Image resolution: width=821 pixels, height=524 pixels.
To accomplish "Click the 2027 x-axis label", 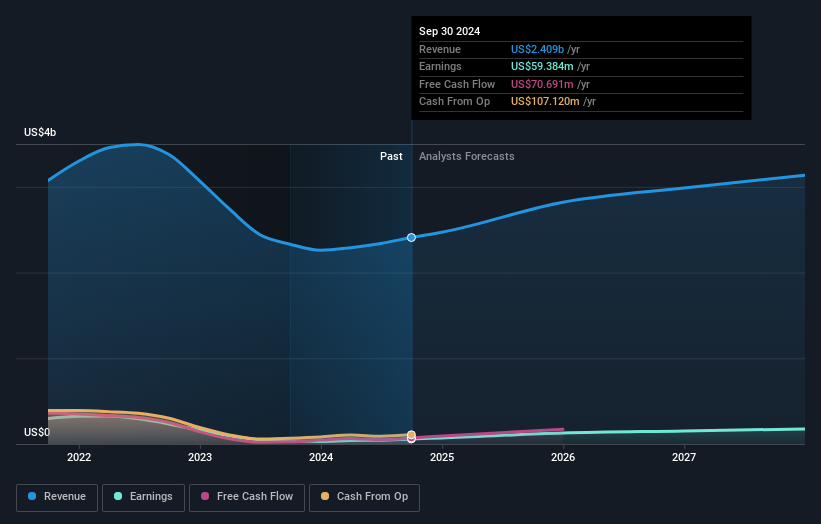I will [684, 458].
